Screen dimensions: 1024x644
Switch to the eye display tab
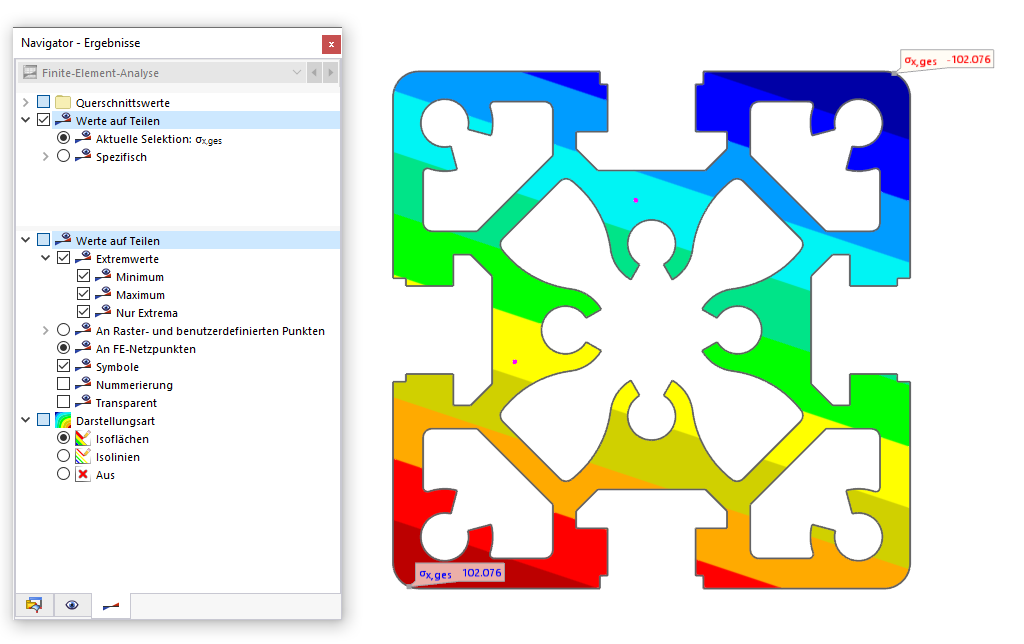[72, 605]
